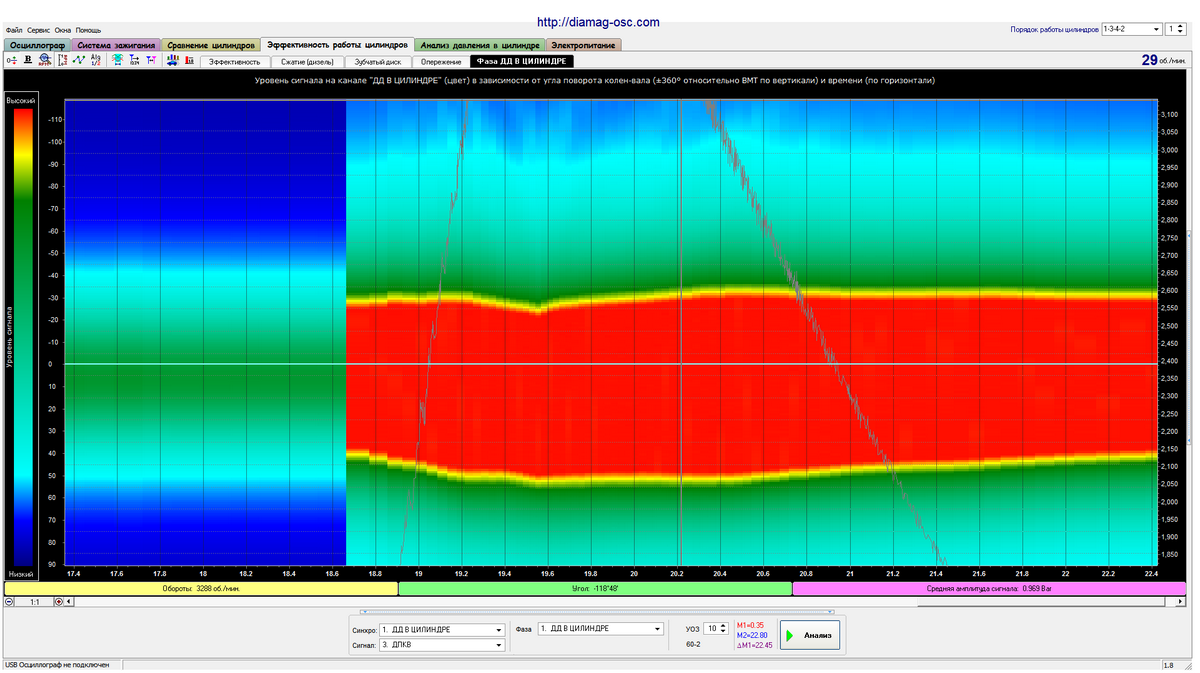Click the УОЗ spinner value field

(711, 628)
